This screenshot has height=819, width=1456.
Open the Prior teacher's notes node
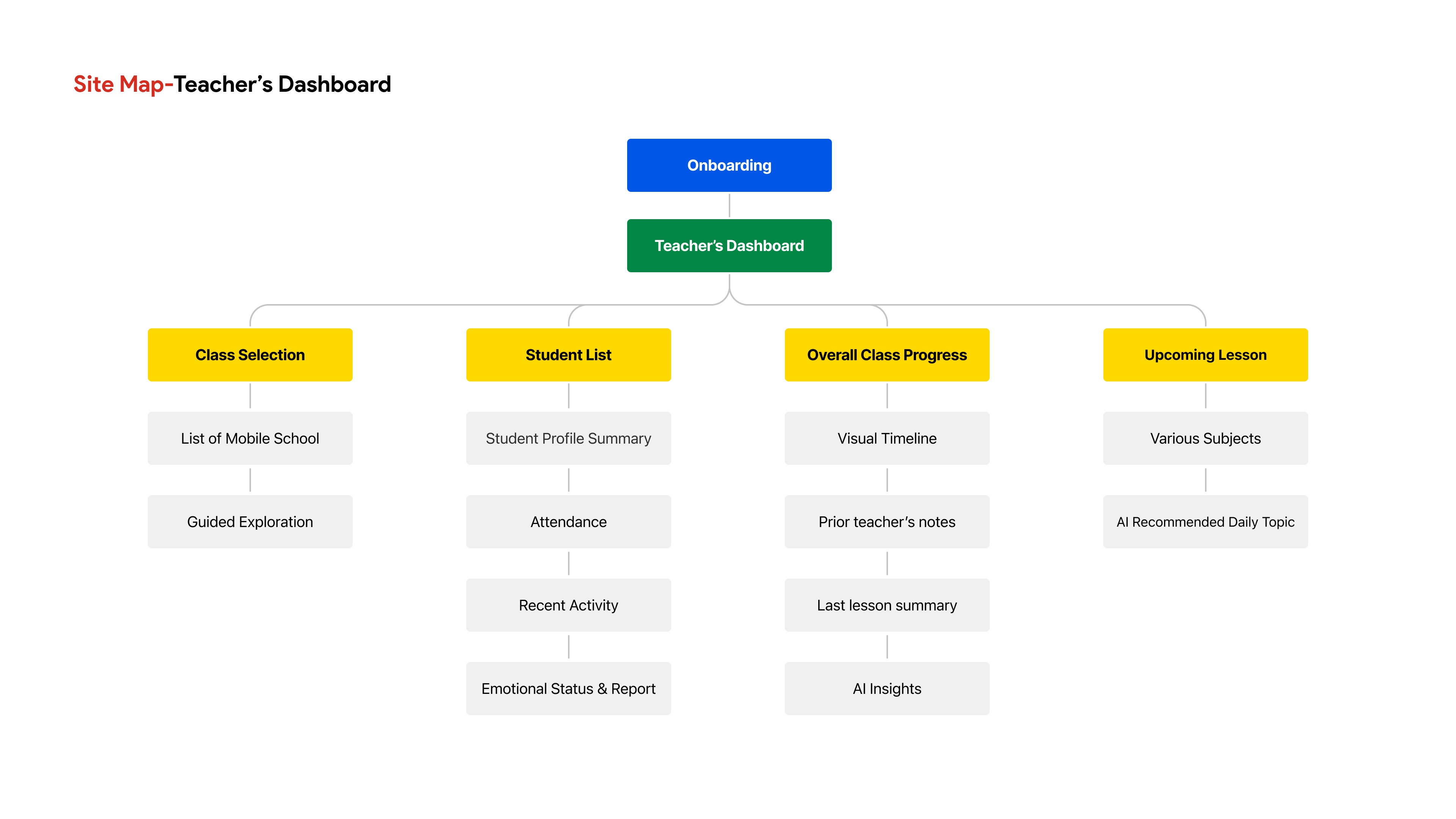[x=887, y=521]
